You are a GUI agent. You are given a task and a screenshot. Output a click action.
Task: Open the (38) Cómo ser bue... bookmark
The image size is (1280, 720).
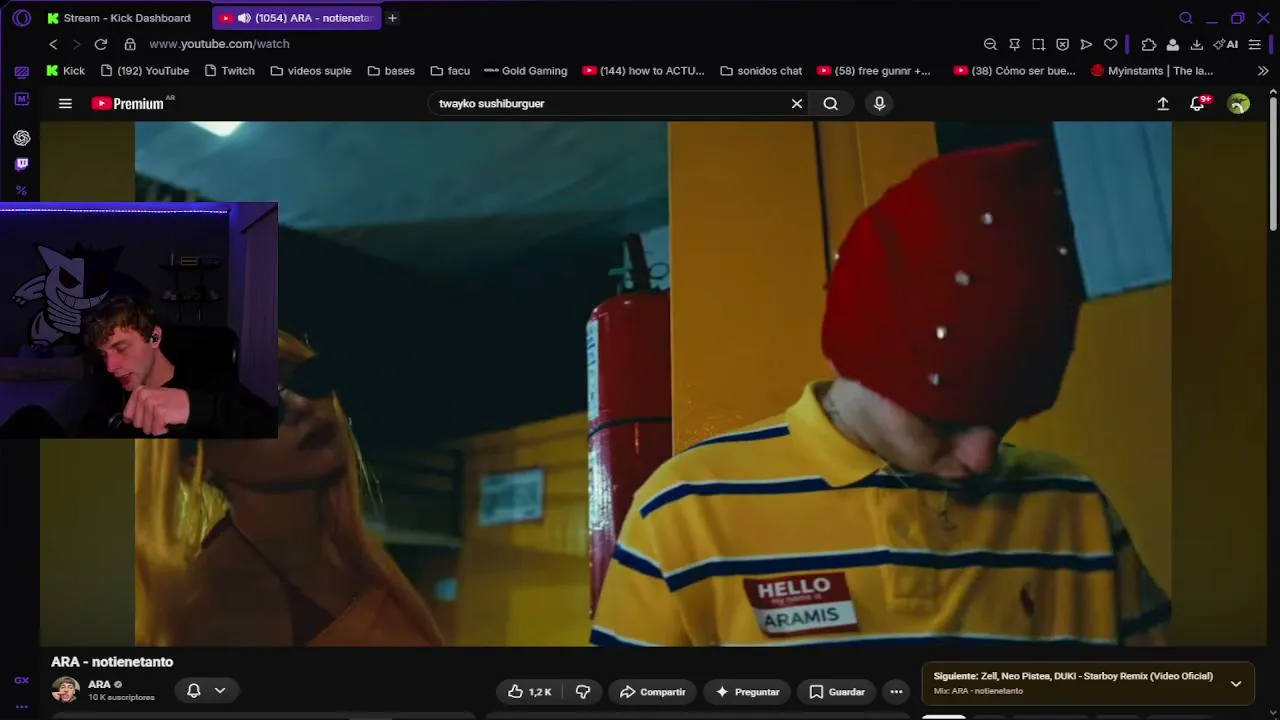[1014, 71]
